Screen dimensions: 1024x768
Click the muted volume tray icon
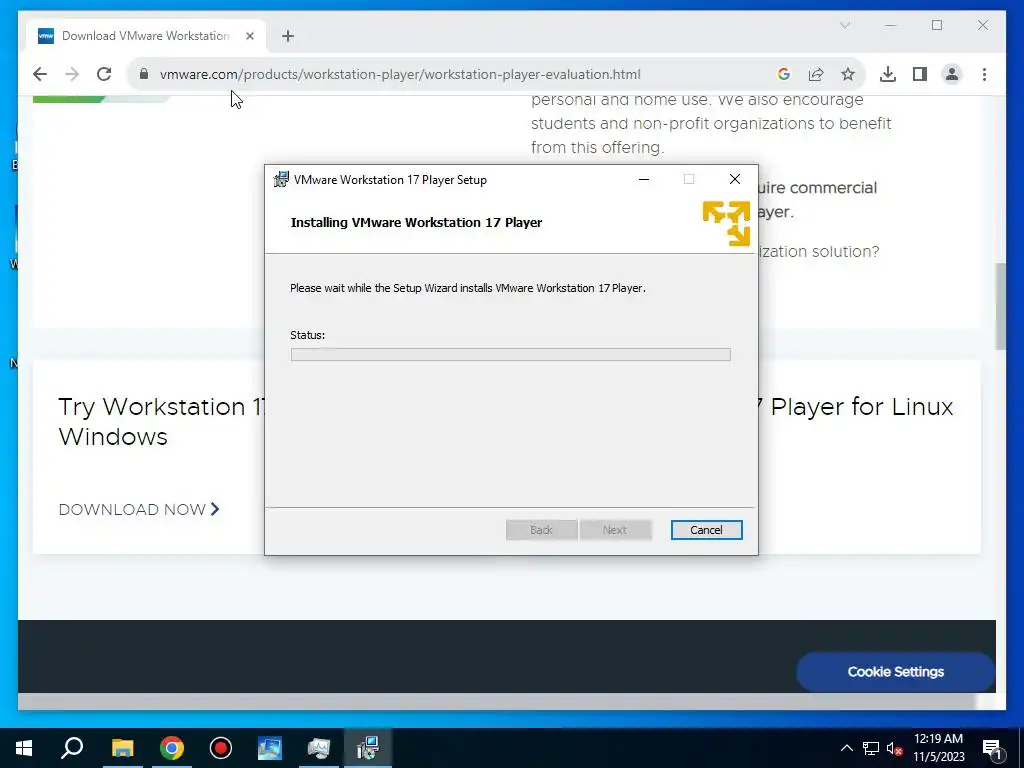[894, 748]
